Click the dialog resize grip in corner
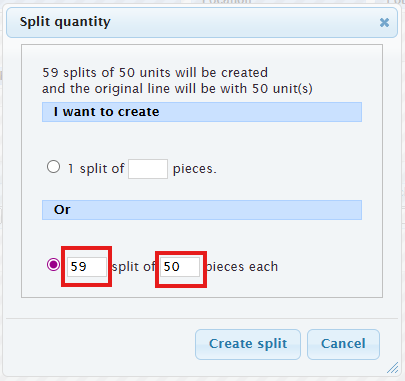Screen dimensions: 405x381 click(x=393, y=368)
